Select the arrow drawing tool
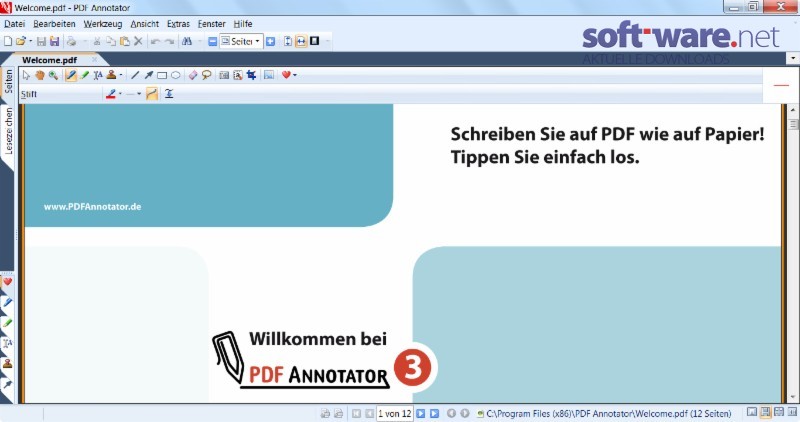This screenshot has width=800, height=422. [148, 76]
